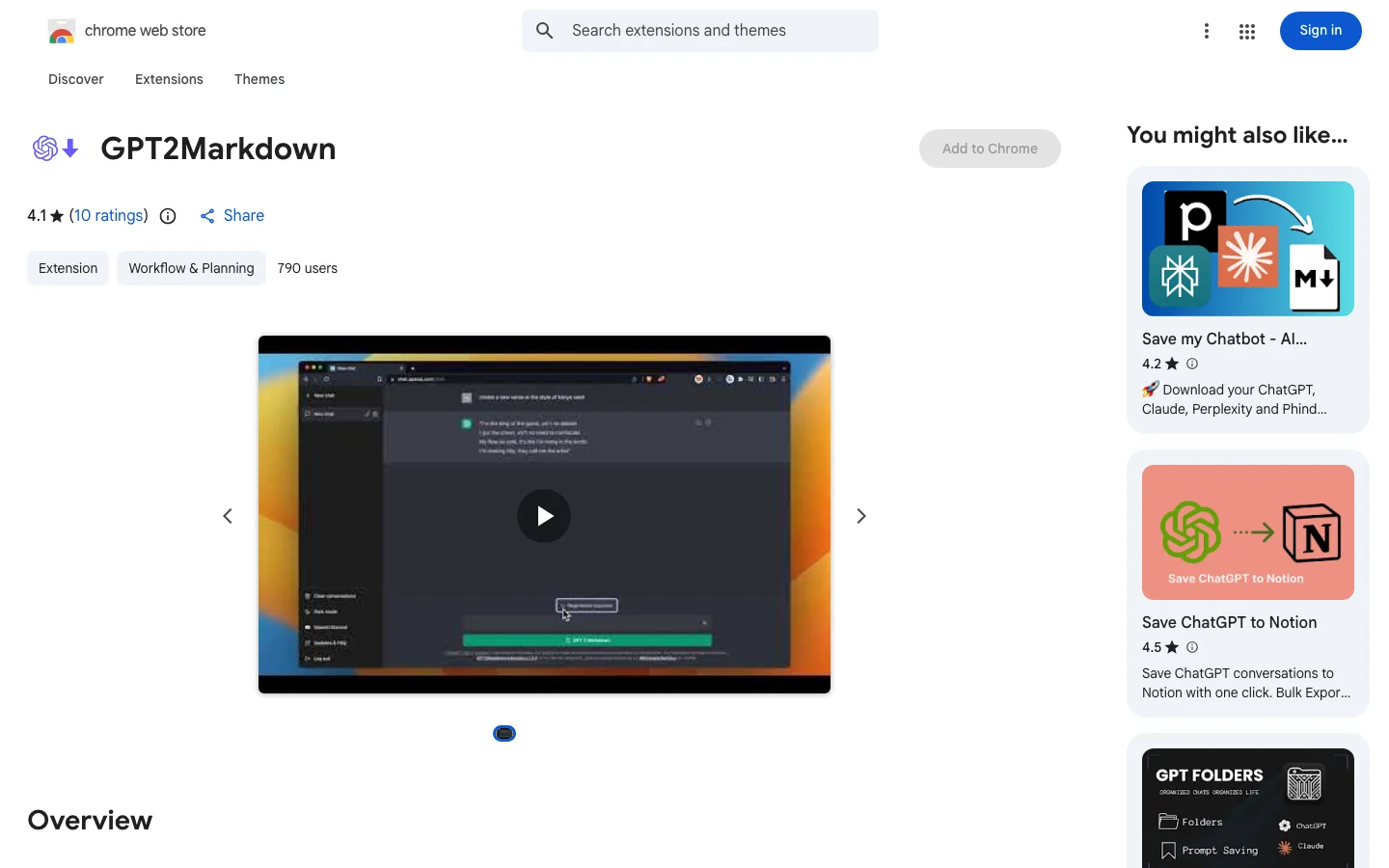Go to the Discover tab

coord(76,79)
